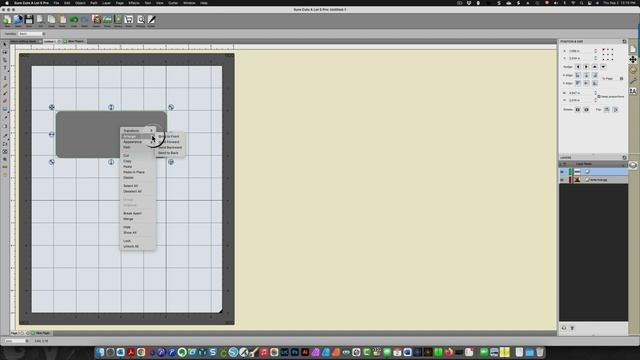
Task: Click Merge in context menu
Action: pyautogui.click(x=128, y=219)
